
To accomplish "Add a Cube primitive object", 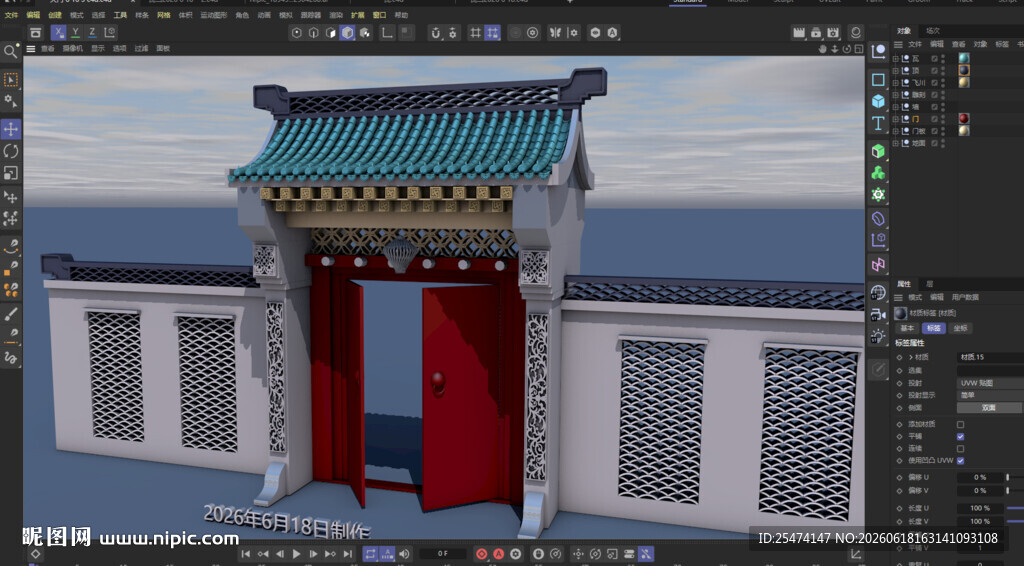I will click(878, 101).
